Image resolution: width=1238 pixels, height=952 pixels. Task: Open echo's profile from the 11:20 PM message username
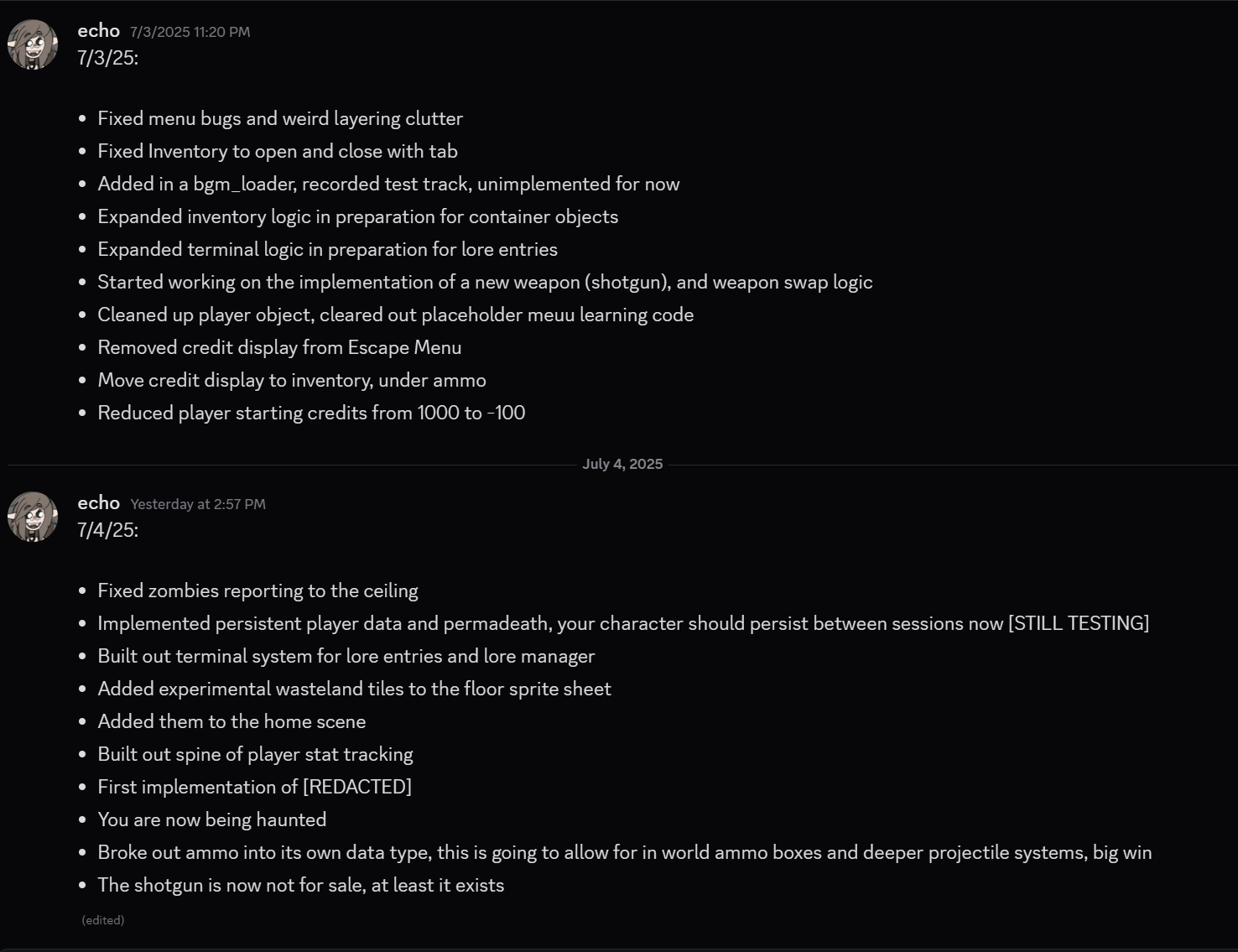point(98,31)
